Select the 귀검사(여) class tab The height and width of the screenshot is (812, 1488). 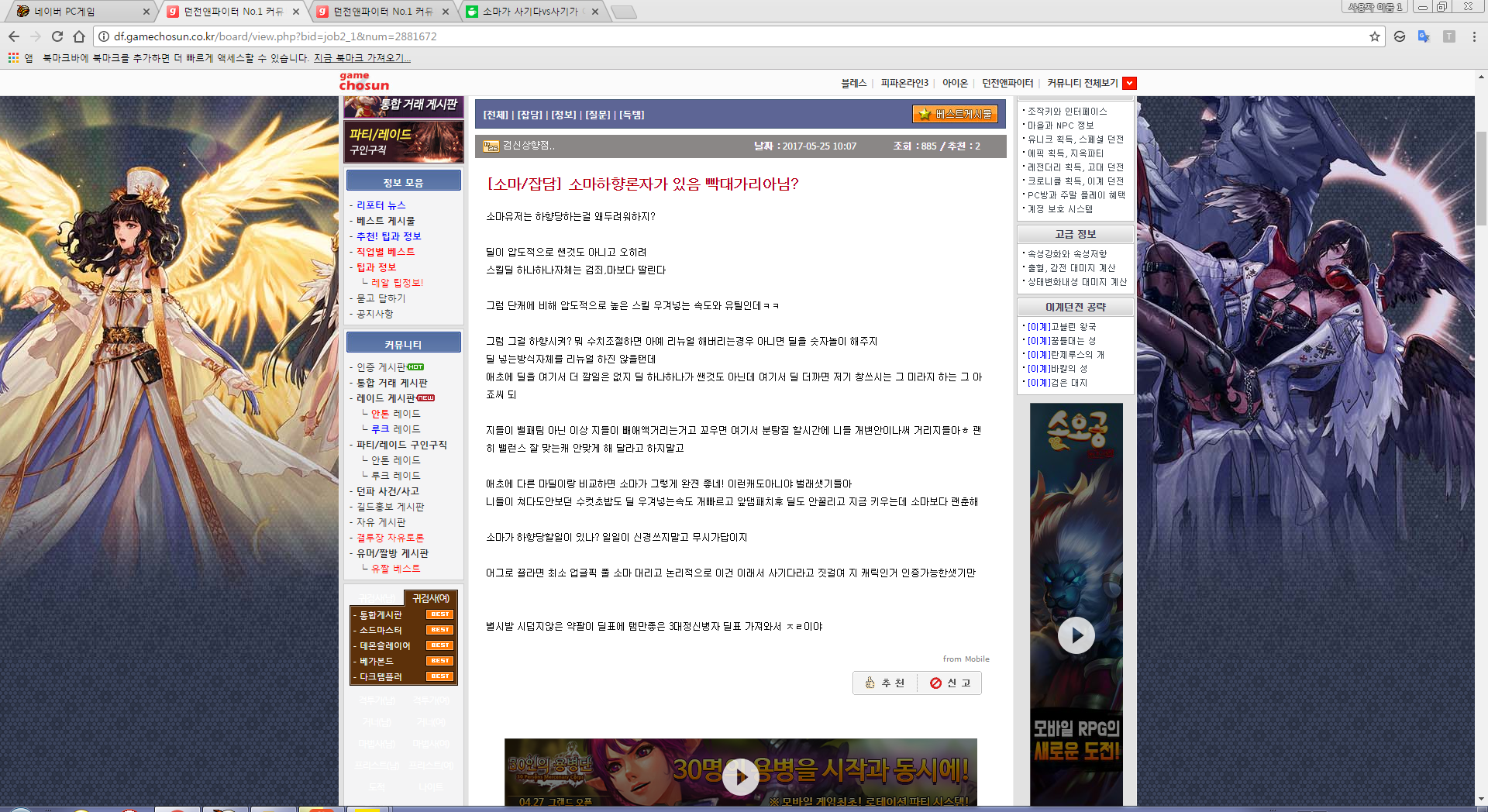coord(431,598)
